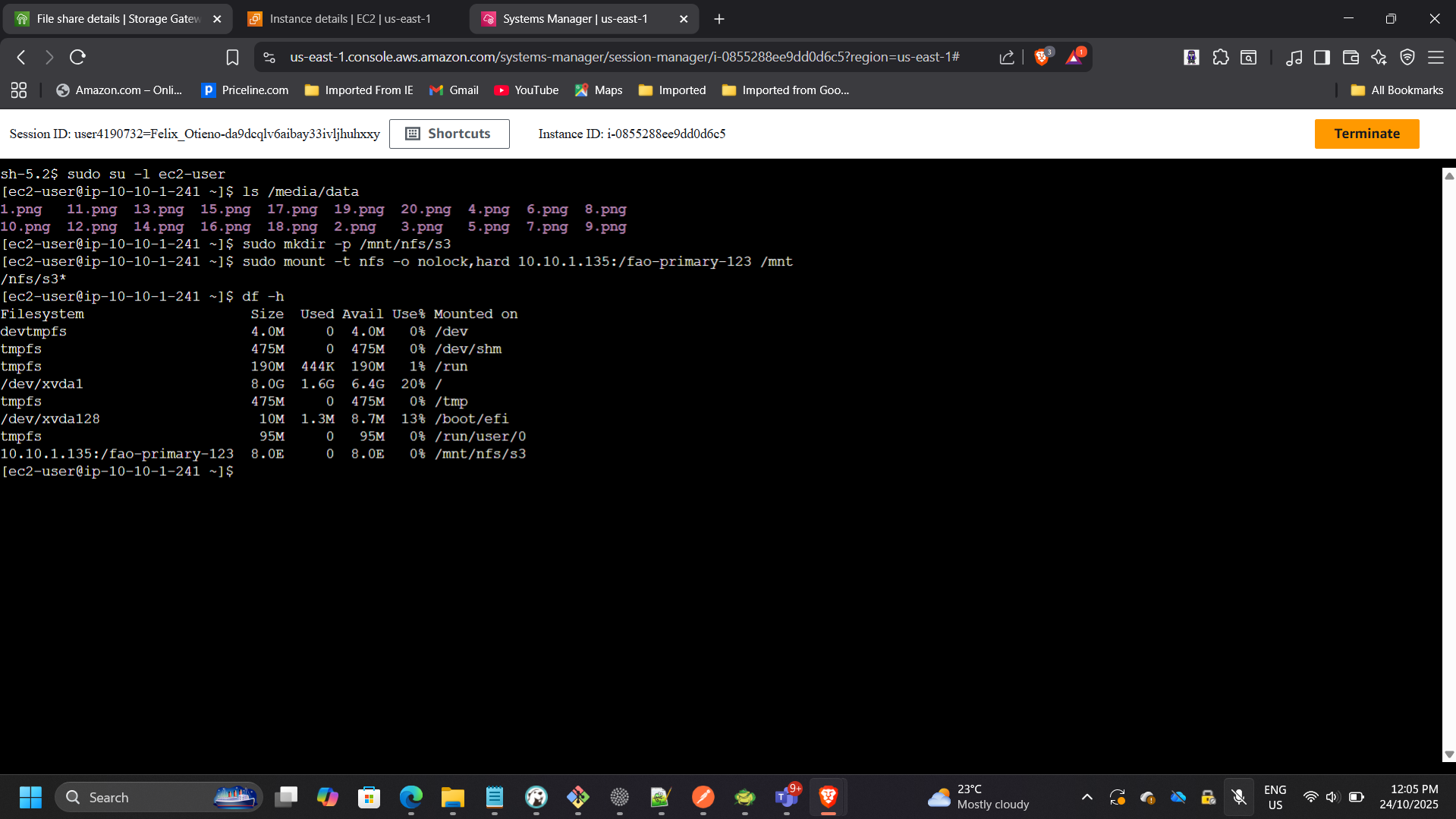
Task: Toggle the microphone mute tray icon
Action: tap(1239, 797)
